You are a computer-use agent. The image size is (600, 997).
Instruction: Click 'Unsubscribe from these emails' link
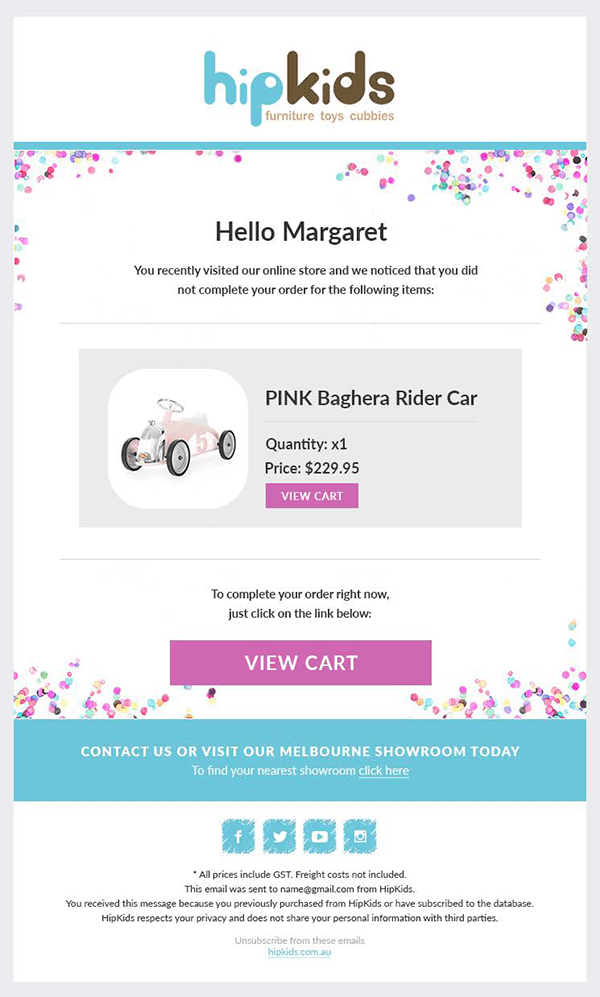point(299,940)
